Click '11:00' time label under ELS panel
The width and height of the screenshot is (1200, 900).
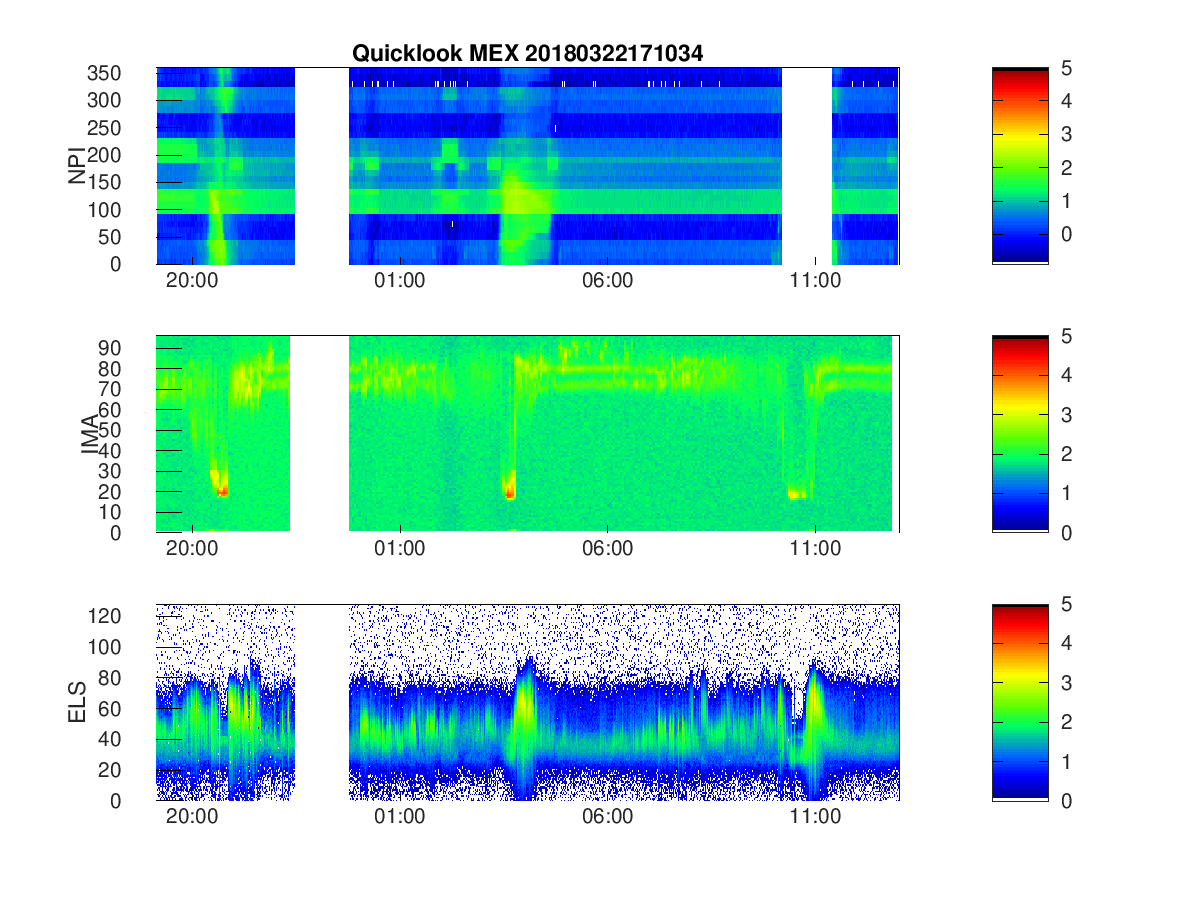click(x=816, y=818)
